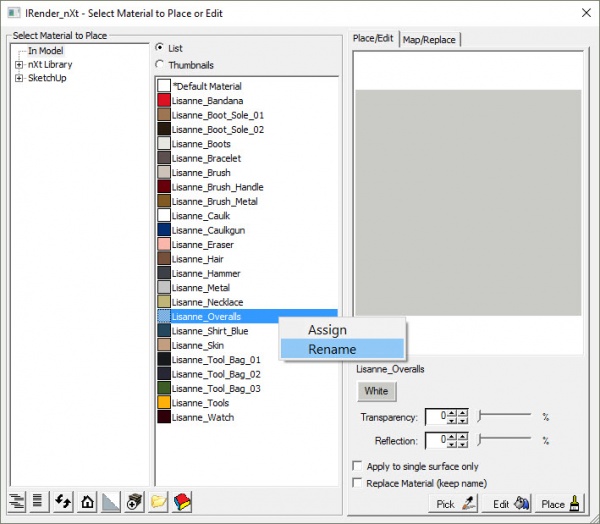Click the Transparency slider handle
Screen dimensions: 600x524
click(481, 414)
